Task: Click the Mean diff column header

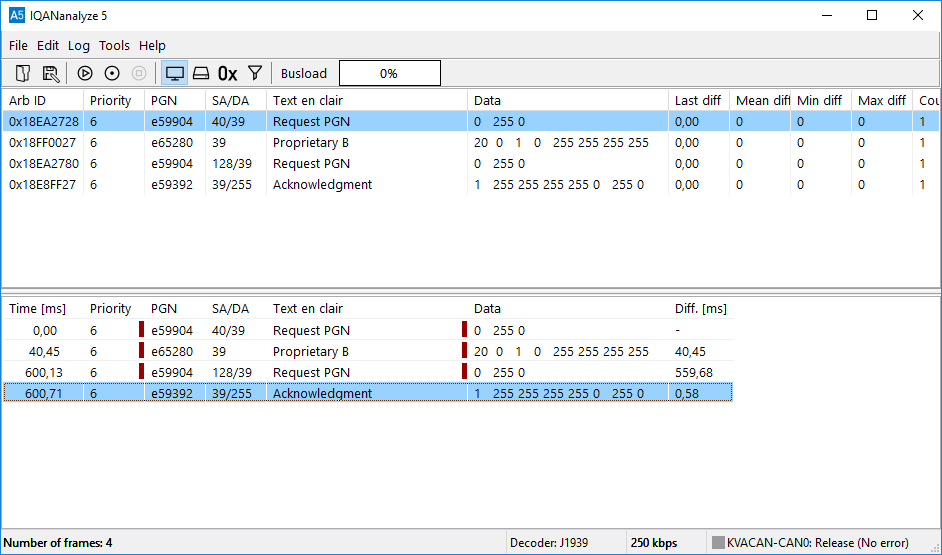Action: (x=760, y=100)
